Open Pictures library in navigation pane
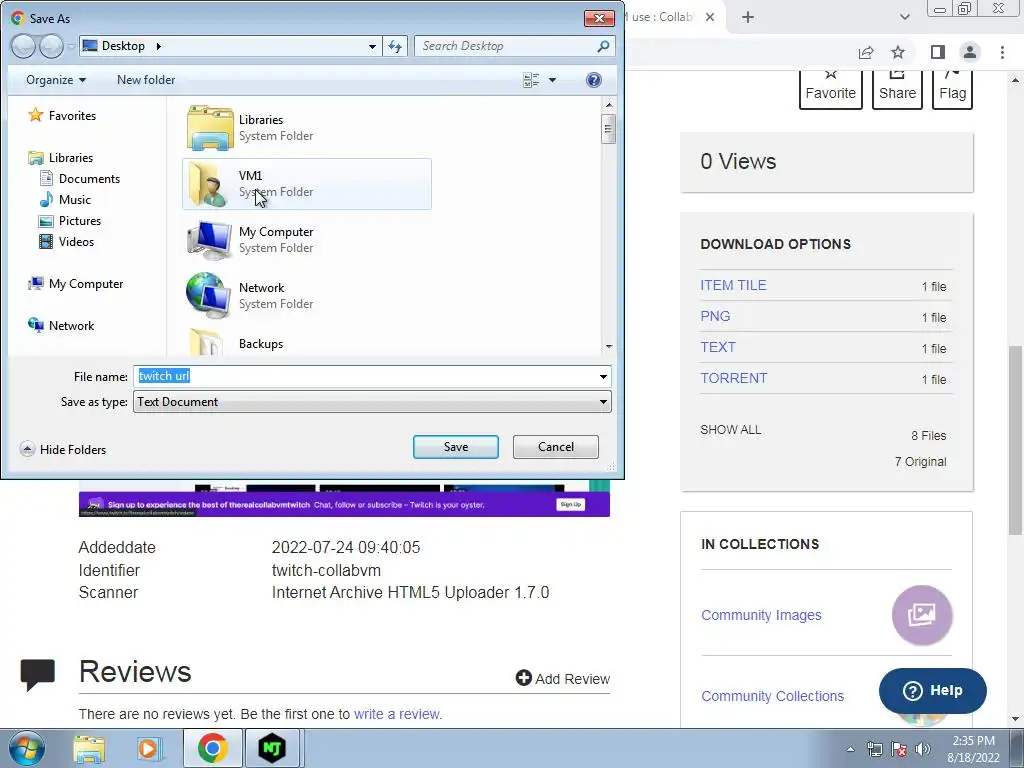1024x768 pixels. click(x=70, y=221)
